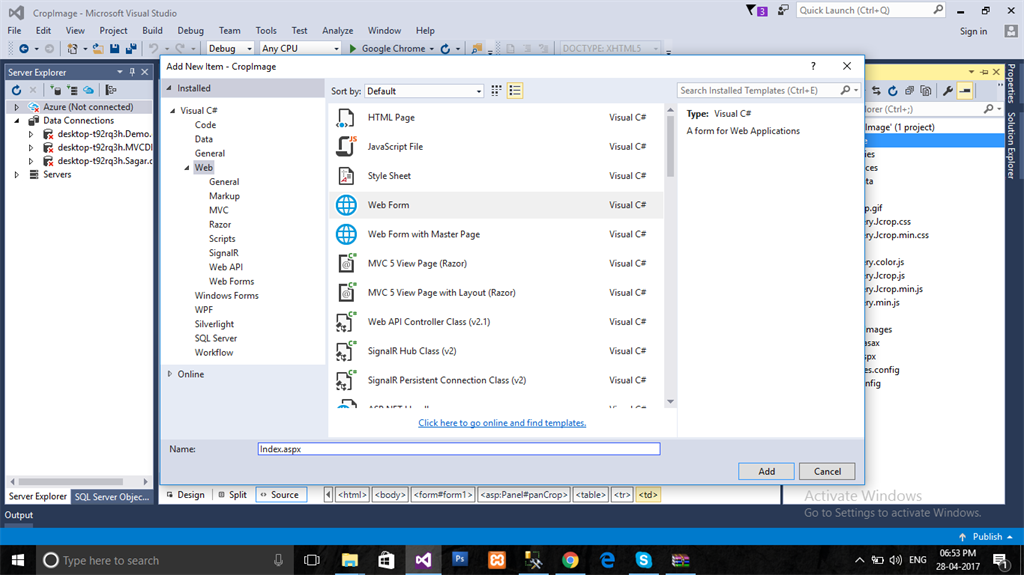
Task: Collapse the Visual C# tree node
Action: point(172,111)
